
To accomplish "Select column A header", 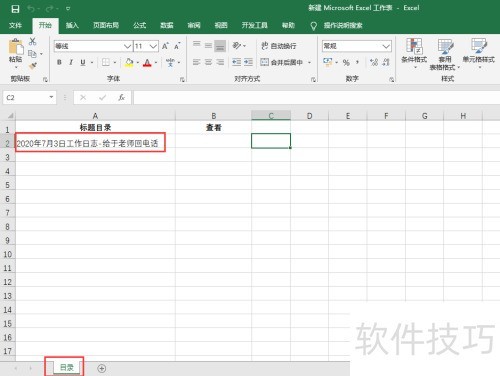I will (95, 116).
